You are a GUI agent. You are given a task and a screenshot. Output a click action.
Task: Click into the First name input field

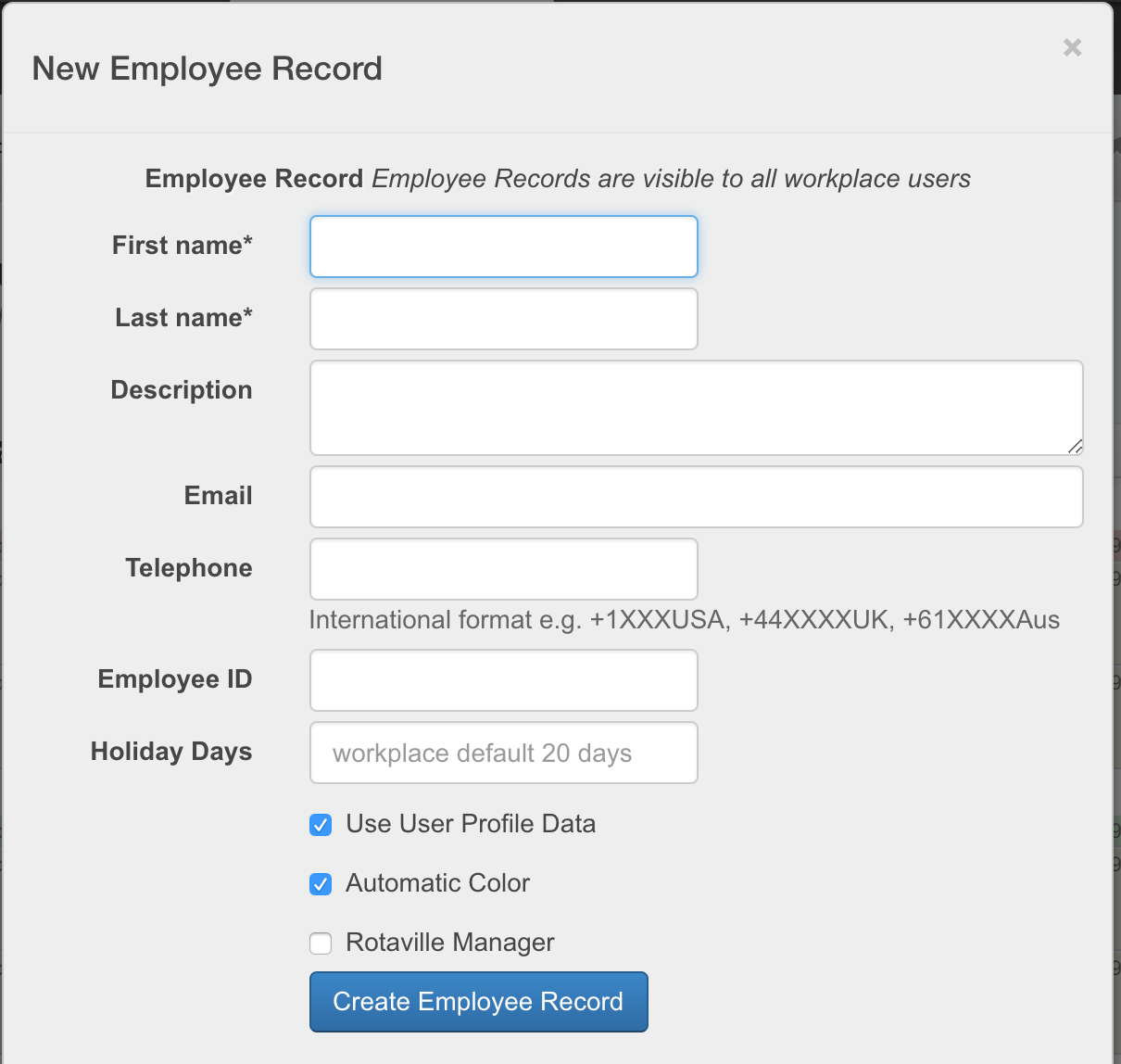(x=503, y=247)
